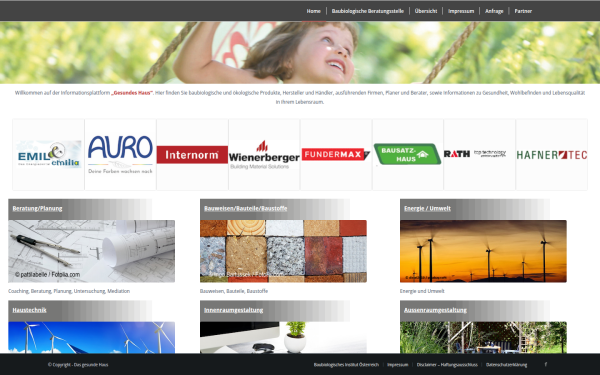Click the desk with plant image
600x375 pixels.
[283, 338]
